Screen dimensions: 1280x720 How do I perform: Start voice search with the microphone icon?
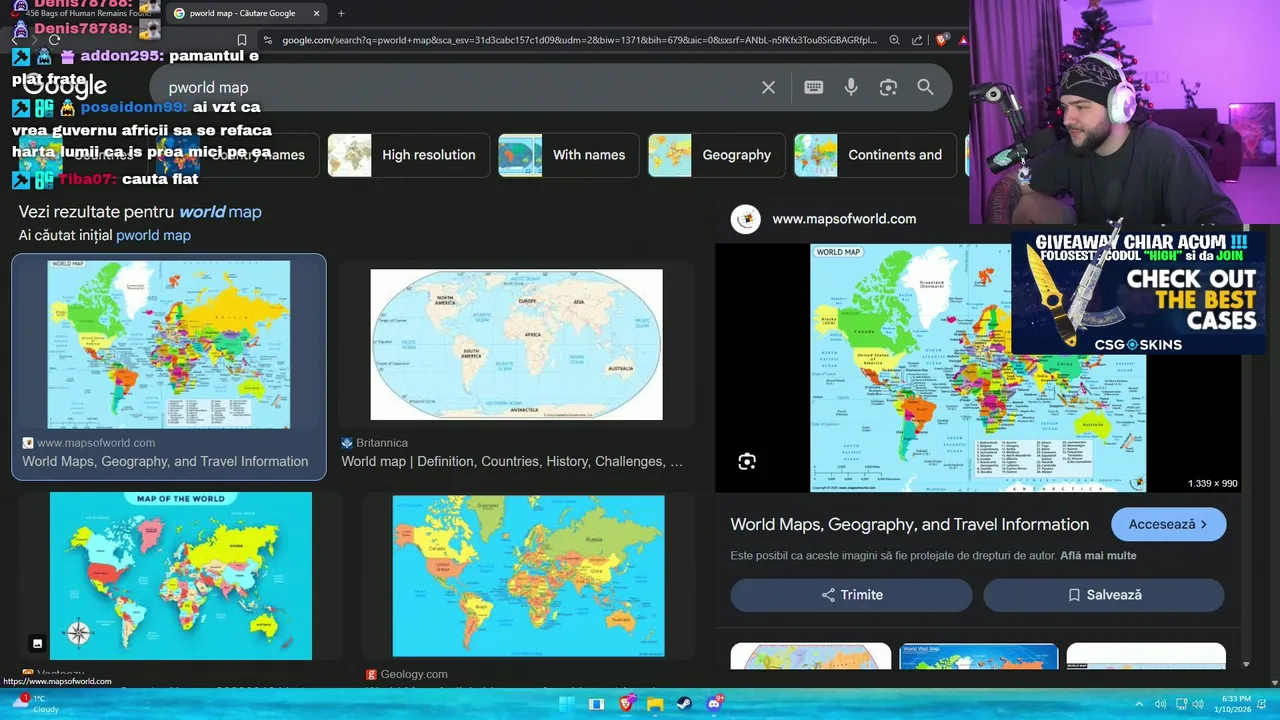(851, 87)
